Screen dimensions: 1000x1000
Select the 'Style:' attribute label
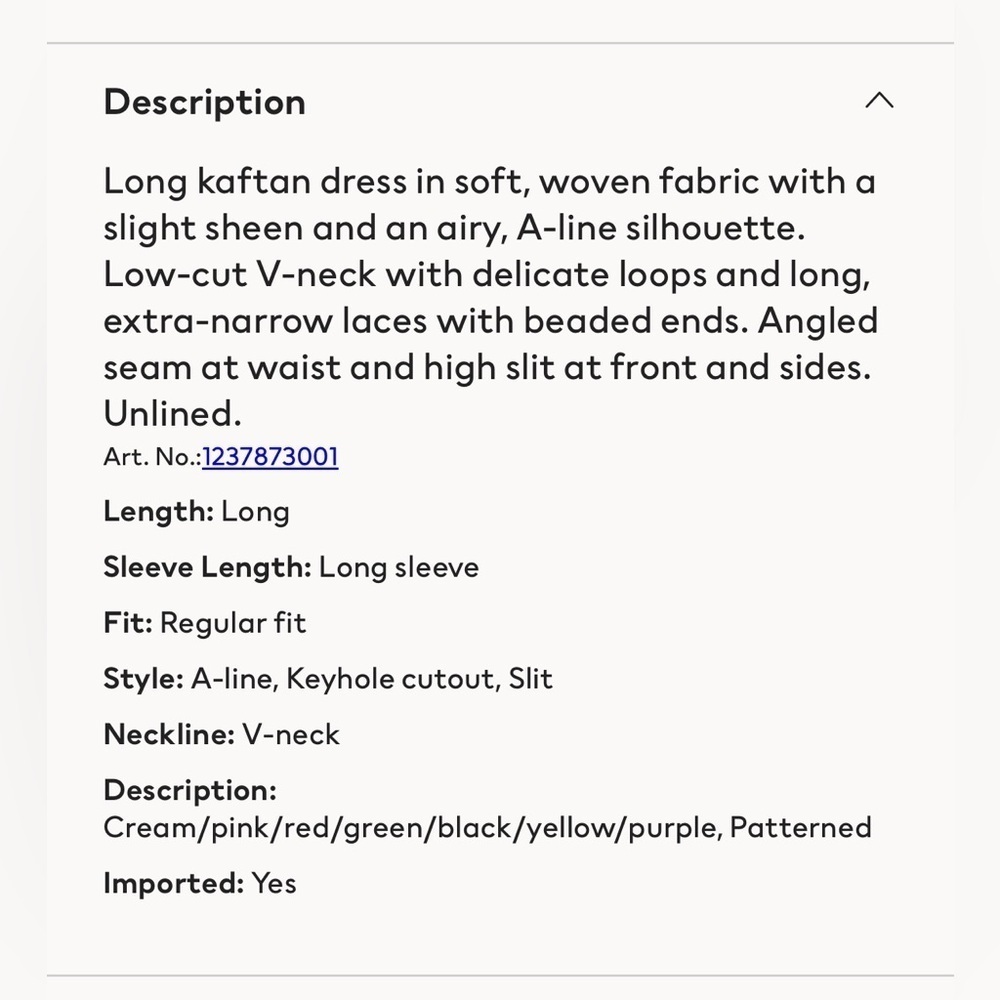[143, 679]
